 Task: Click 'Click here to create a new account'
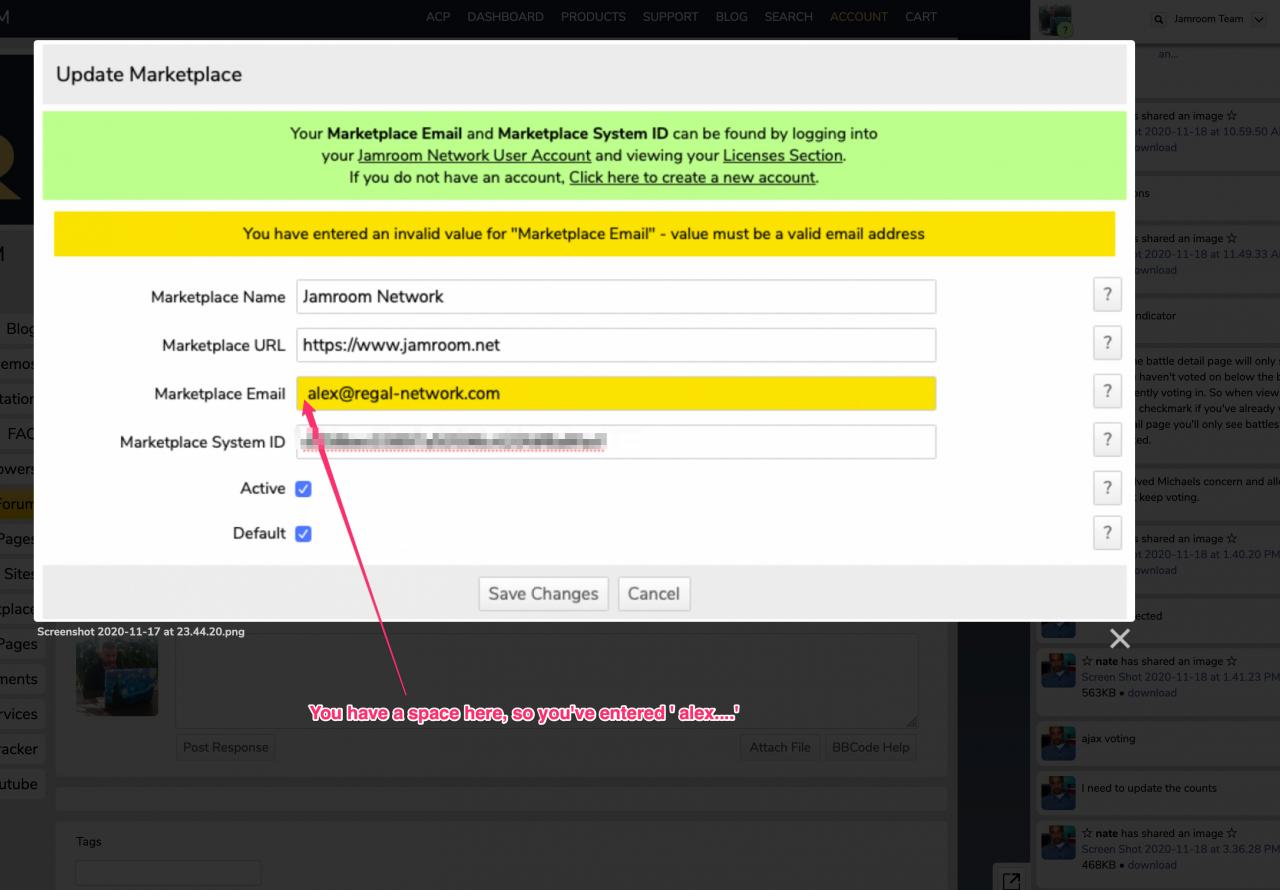693,177
